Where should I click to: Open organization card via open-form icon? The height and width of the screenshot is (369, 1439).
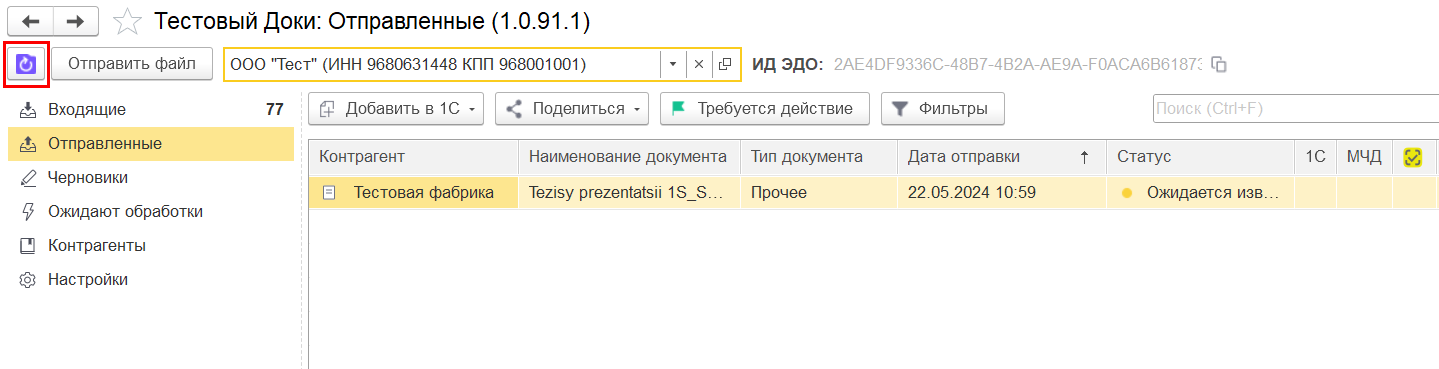(725, 64)
